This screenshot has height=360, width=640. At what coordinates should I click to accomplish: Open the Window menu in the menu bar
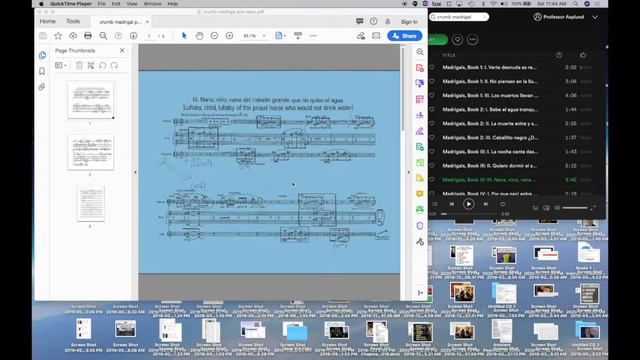(x=152, y=4)
